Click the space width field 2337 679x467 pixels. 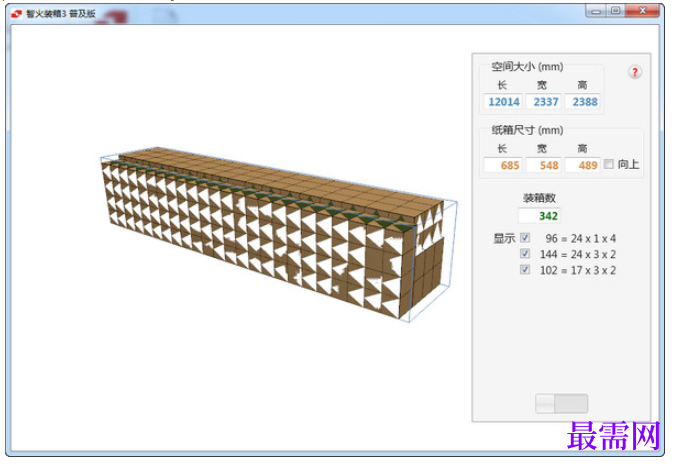(x=543, y=102)
